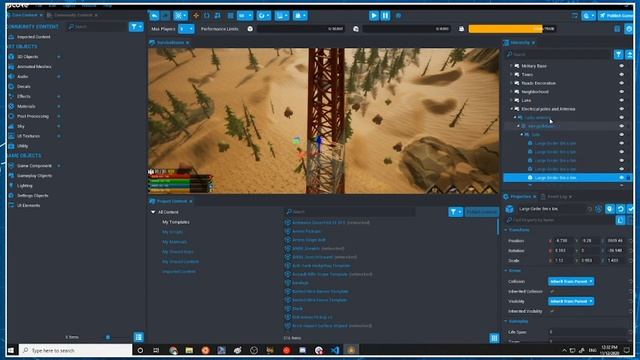Image resolution: width=640 pixels, height=360 pixels.
Task: Open the camera settings dropdown in toolbar
Action: coord(300,16)
